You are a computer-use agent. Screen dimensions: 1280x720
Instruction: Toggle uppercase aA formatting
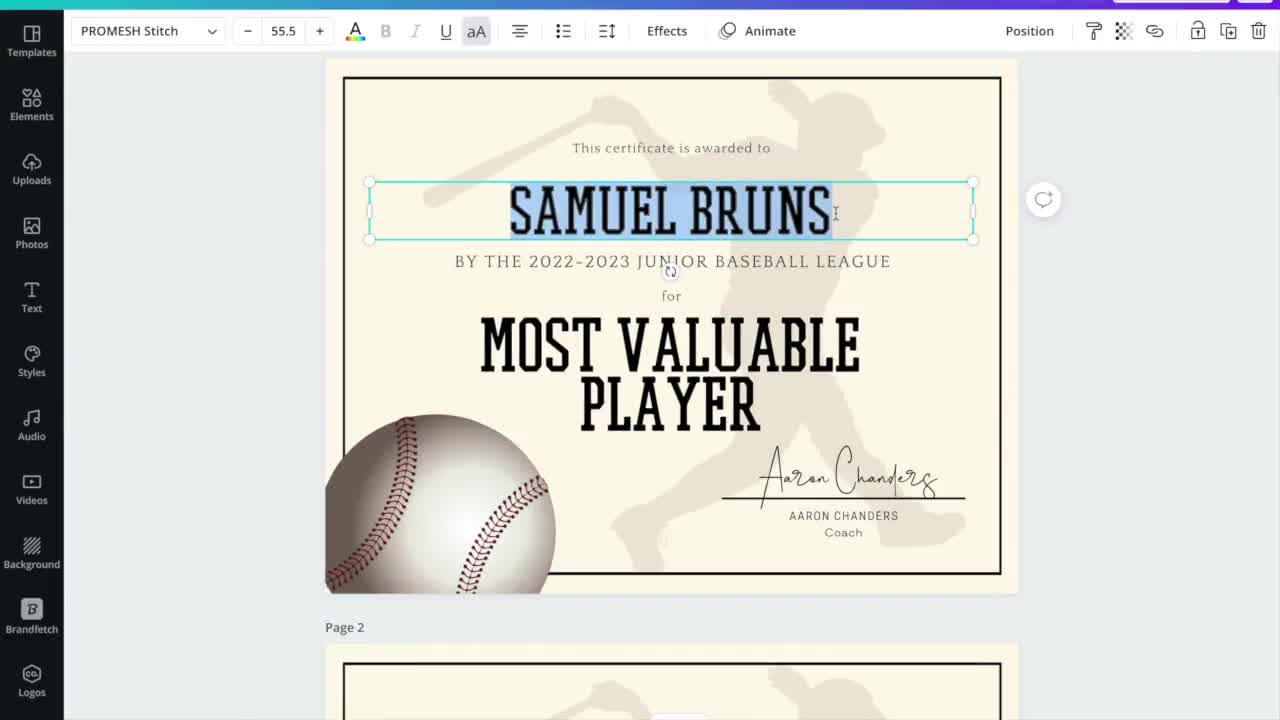tap(476, 31)
